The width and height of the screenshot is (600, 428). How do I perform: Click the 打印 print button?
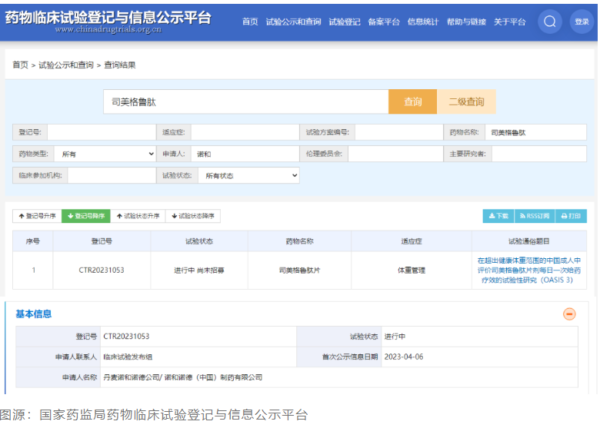coord(571,216)
